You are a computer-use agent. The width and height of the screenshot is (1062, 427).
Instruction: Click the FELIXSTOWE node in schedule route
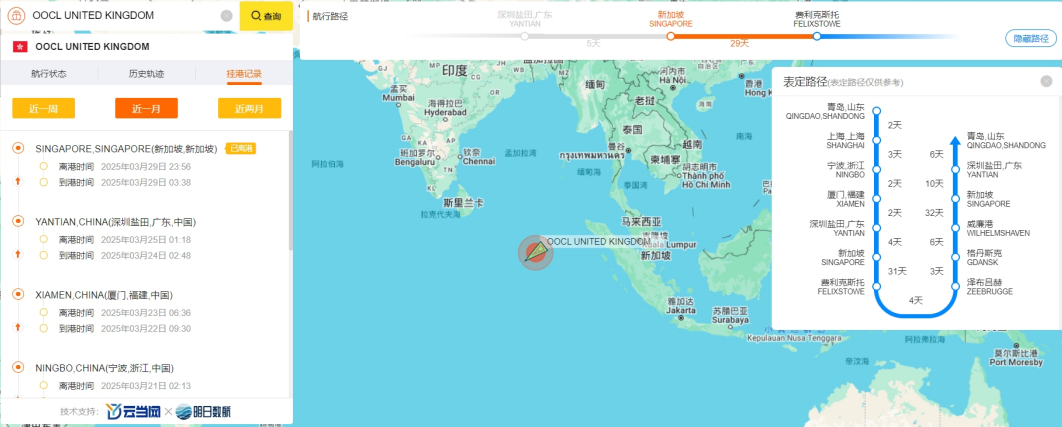pyautogui.click(x=876, y=287)
